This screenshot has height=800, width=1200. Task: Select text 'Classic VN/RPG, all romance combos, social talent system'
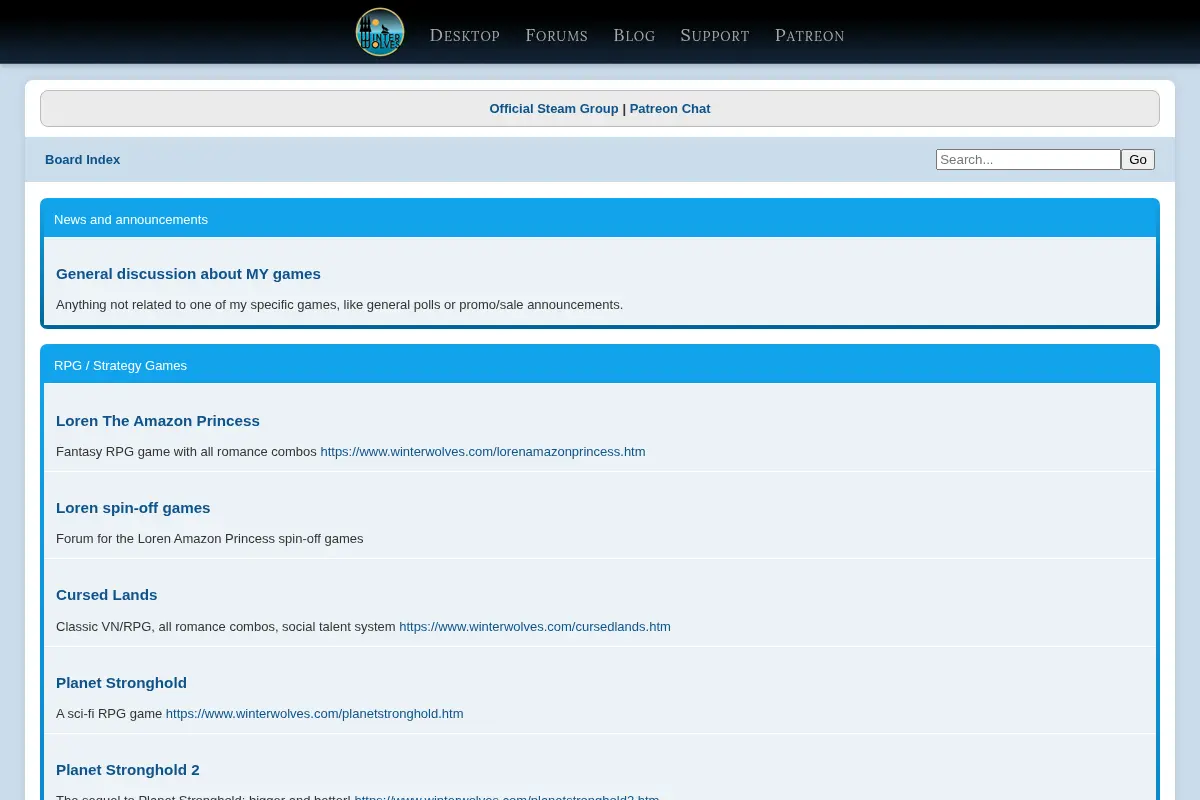(226, 627)
